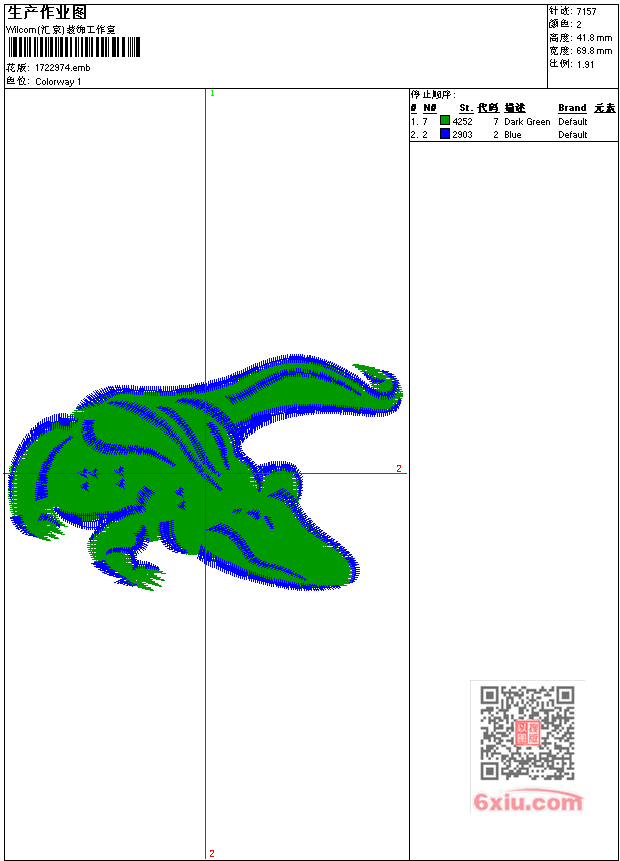Select the Brand column header
620x861 pixels.
click(x=572, y=108)
